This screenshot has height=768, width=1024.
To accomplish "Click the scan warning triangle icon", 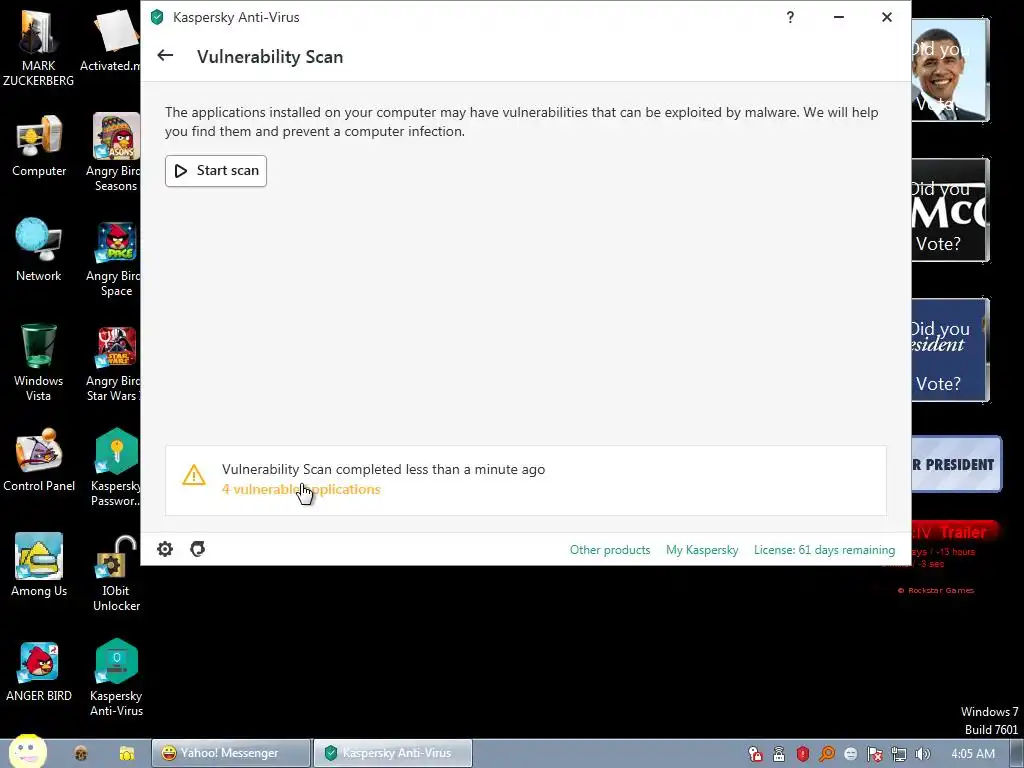I will [x=194, y=475].
